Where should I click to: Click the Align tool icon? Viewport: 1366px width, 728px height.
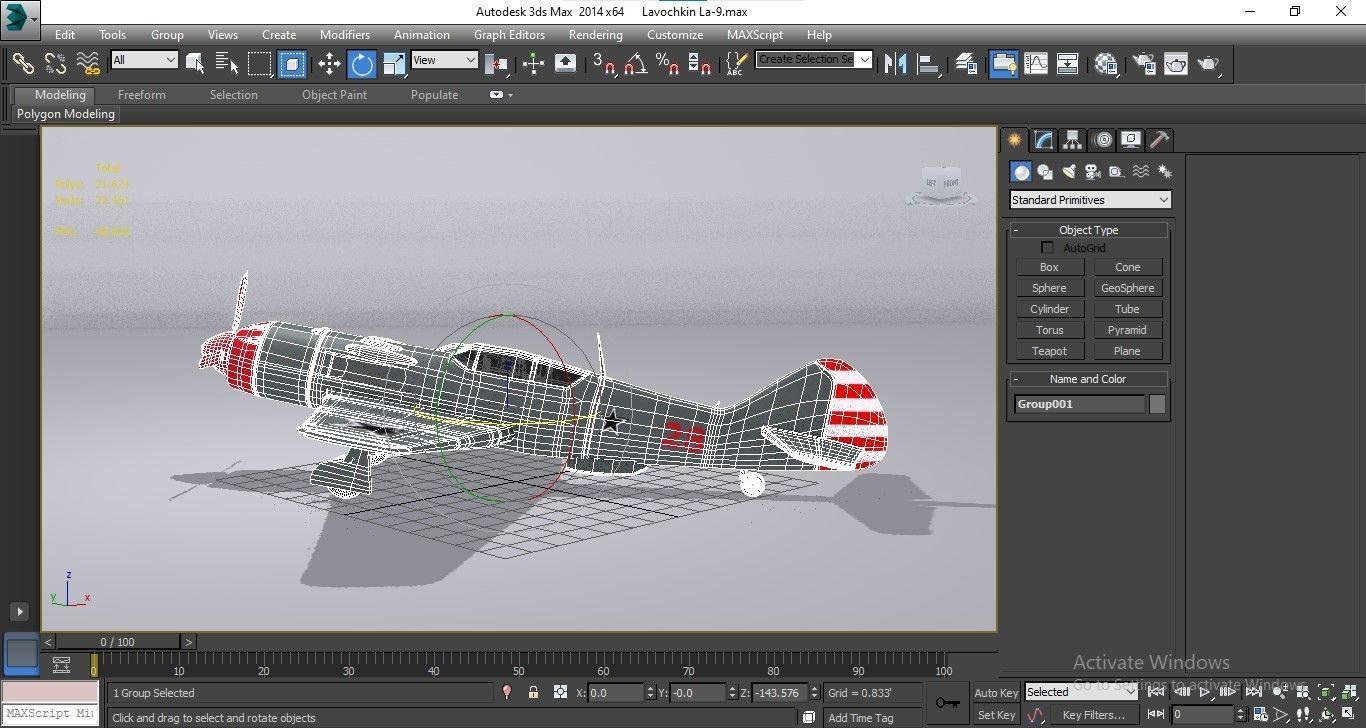coord(929,64)
